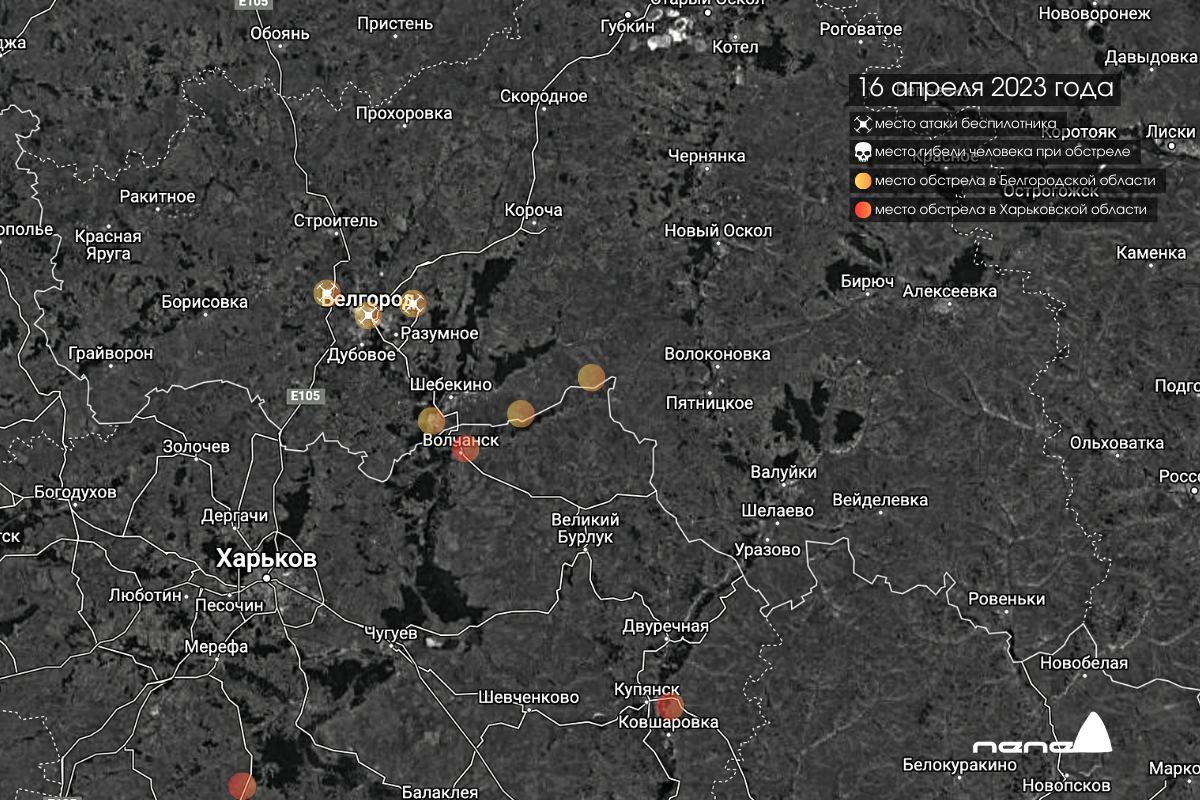
Task: Click the Новый Оскол label
Action: click(718, 231)
